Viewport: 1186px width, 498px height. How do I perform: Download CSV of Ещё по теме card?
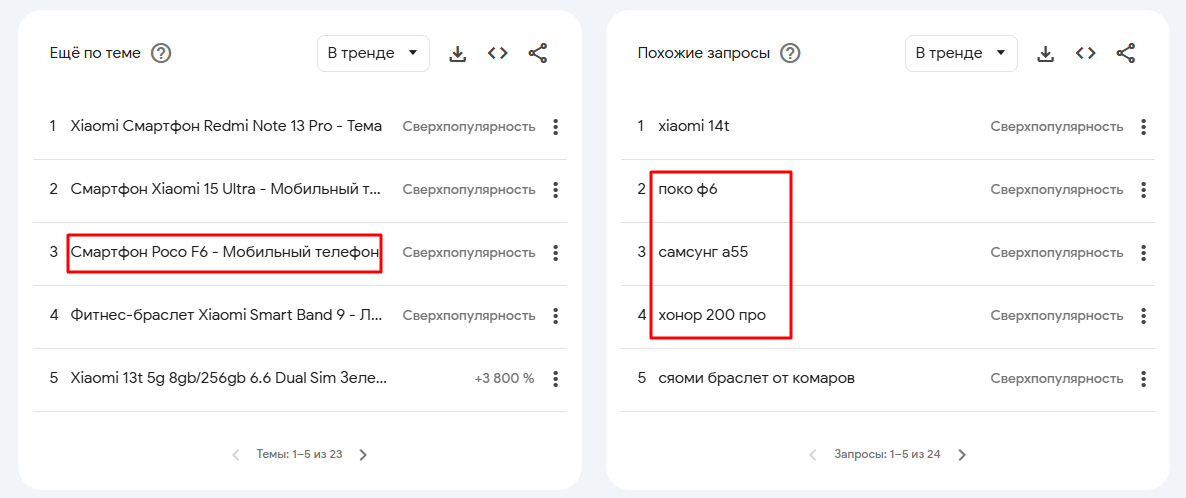pos(458,54)
